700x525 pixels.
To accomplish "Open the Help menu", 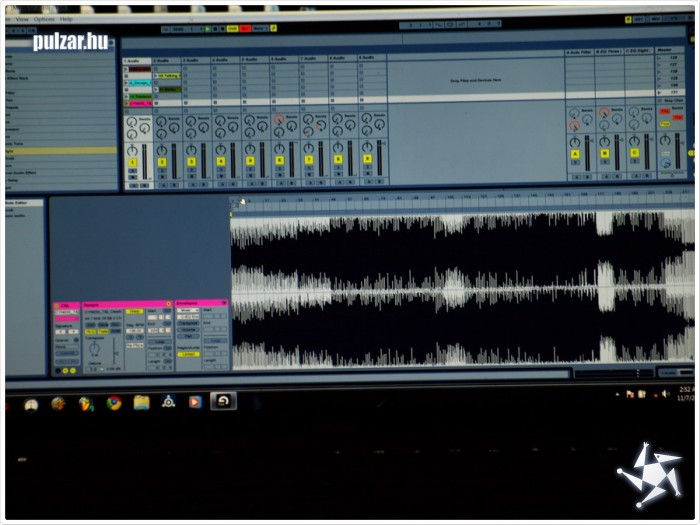I will pyautogui.click(x=67, y=19).
